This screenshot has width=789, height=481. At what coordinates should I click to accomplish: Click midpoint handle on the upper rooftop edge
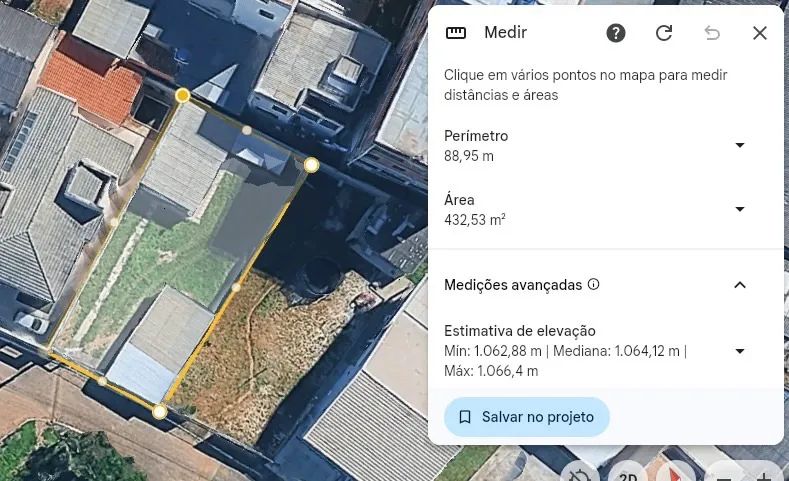pos(247,130)
